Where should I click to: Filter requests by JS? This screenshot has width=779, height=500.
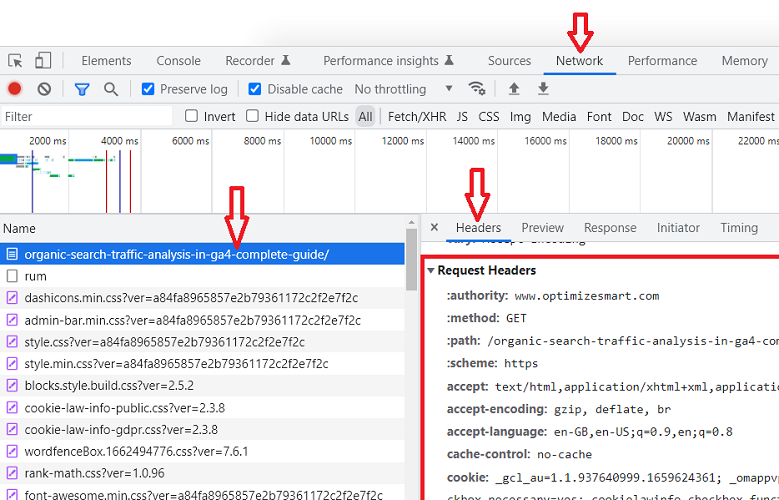tap(462, 117)
